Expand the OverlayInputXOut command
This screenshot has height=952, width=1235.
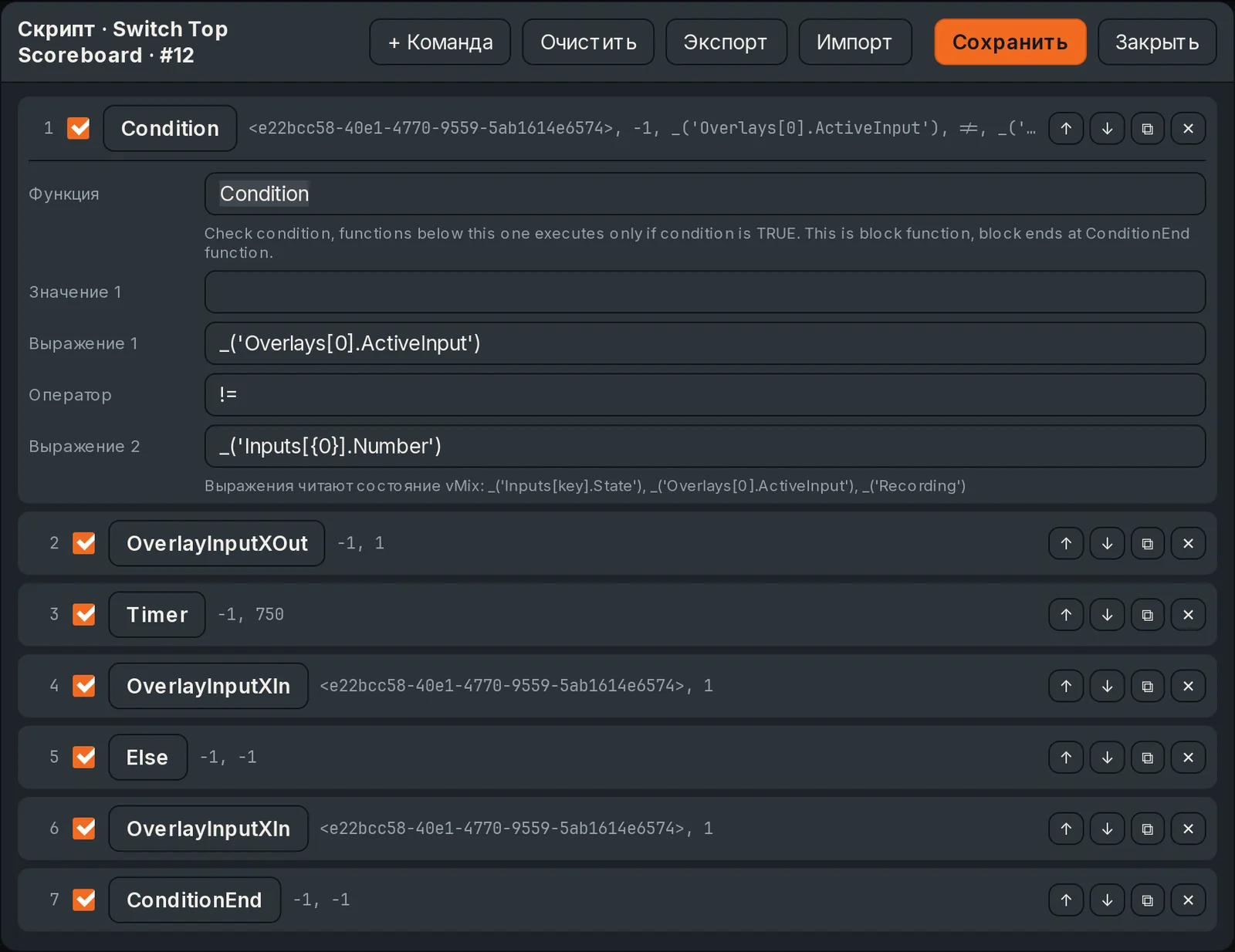point(217,543)
